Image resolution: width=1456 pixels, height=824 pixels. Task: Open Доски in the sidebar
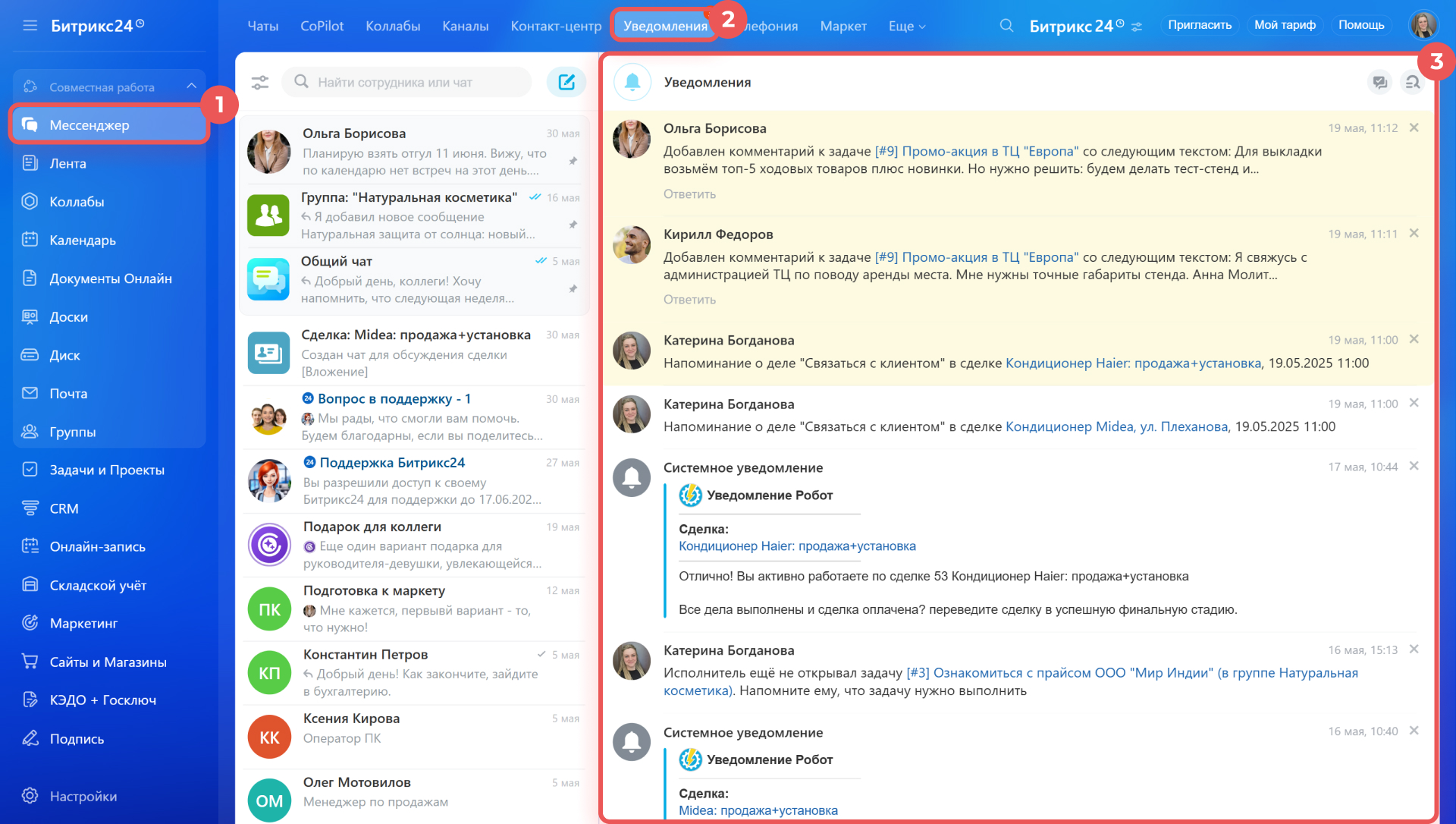click(109, 316)
